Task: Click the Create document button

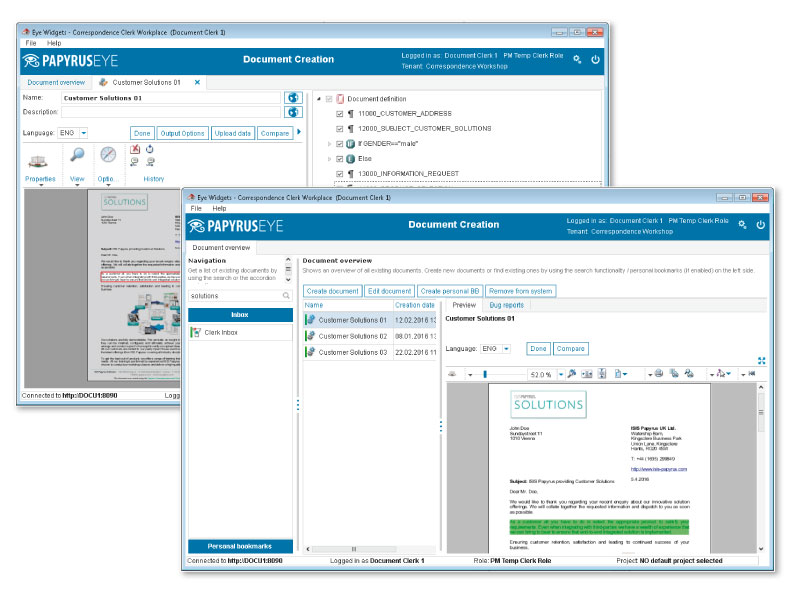Action: [333, 291]
